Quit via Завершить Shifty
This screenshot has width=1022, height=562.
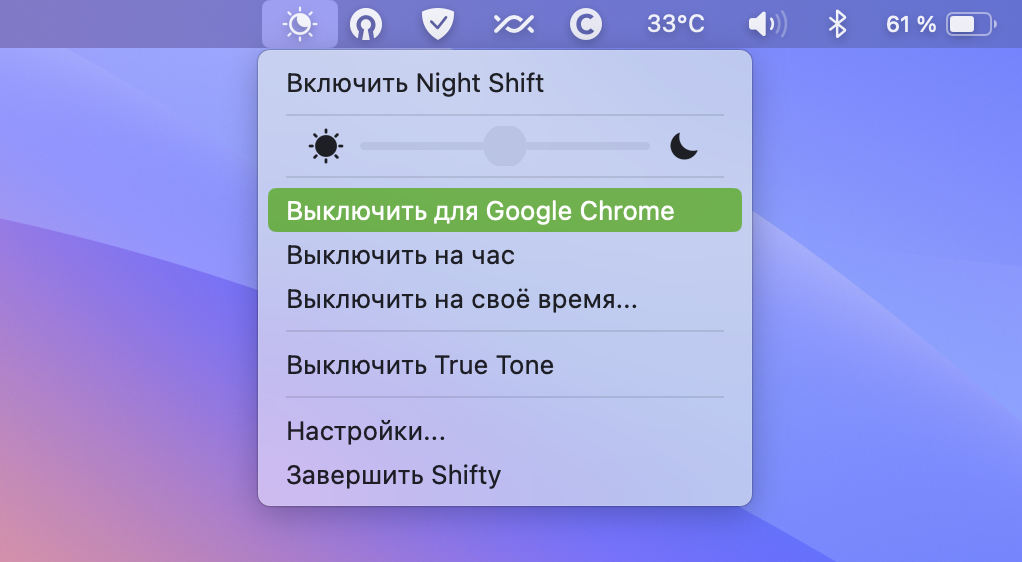(x=505, y=475)
